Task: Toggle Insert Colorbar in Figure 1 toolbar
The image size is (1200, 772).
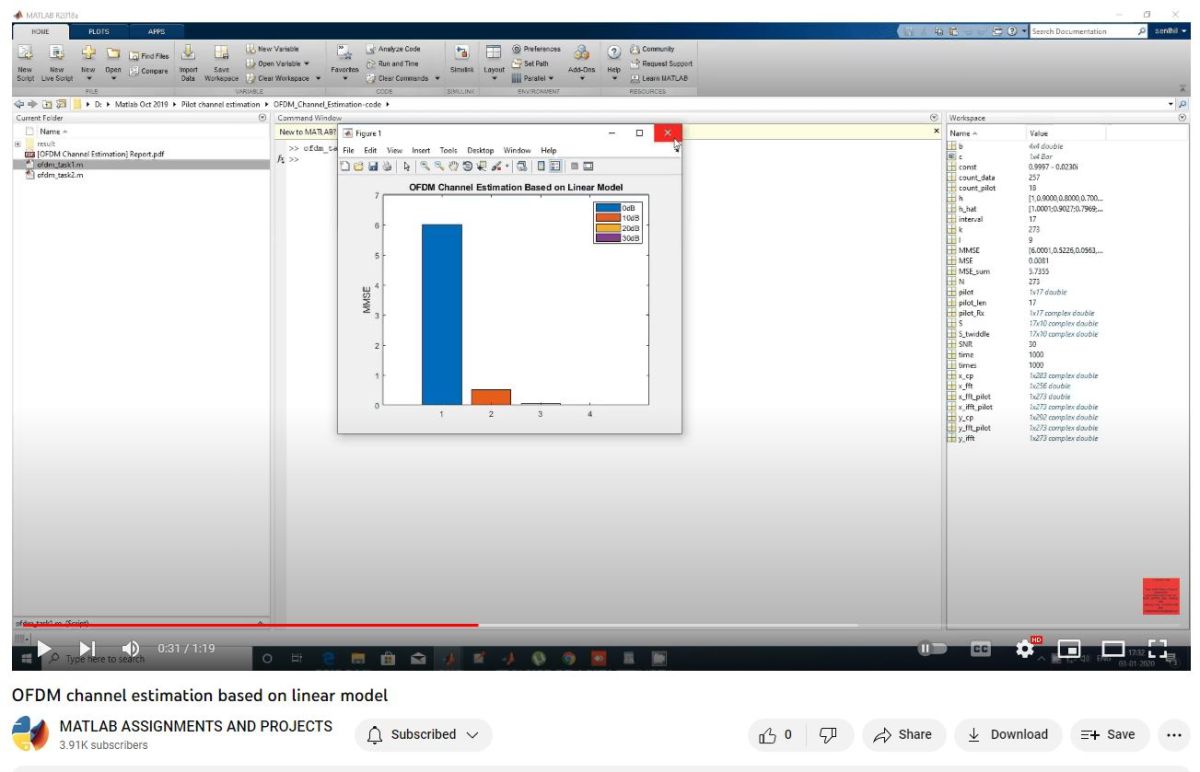Action: pos(541,166)
